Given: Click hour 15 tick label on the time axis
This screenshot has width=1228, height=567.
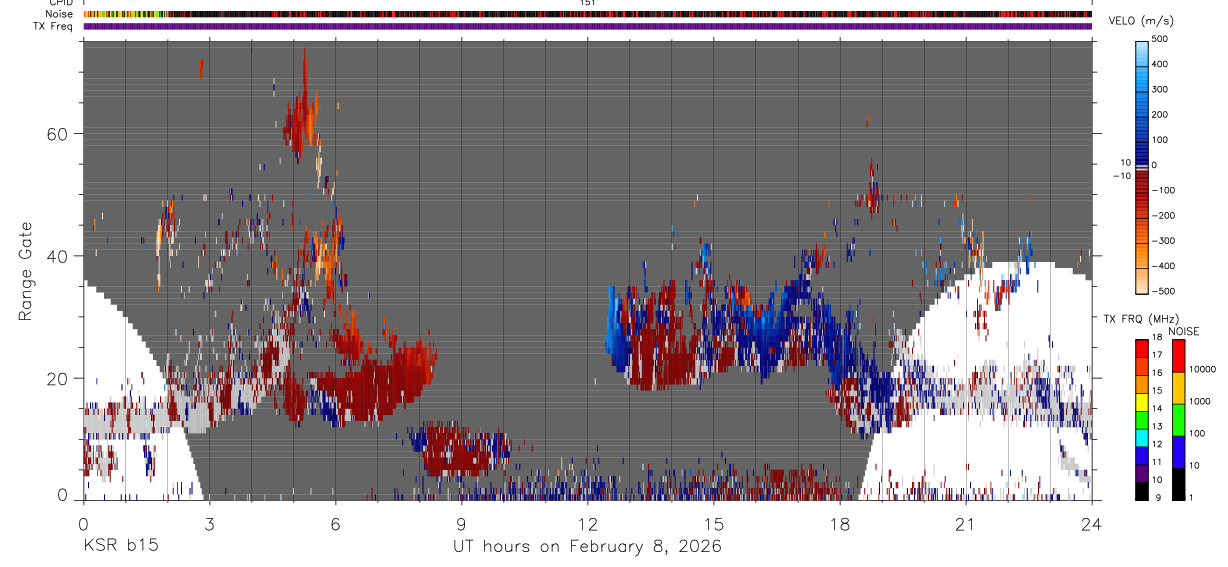Looking at the screenshot, I should pyautogui.click(x=713, y=524).
